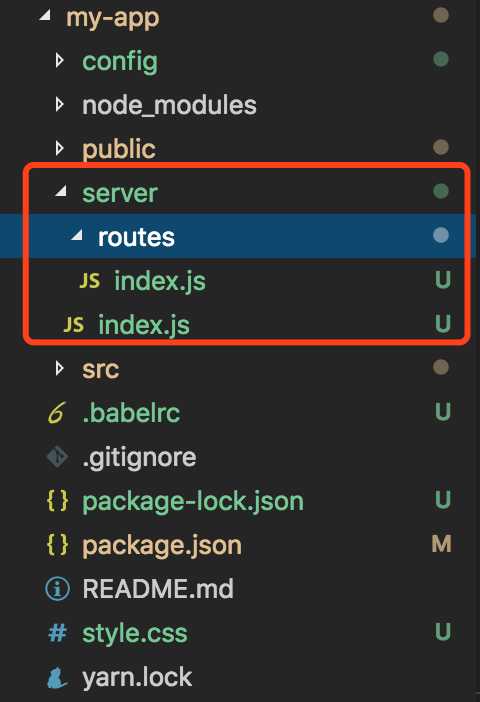Click the braces icon beside package-lock.json

(58, 501)
